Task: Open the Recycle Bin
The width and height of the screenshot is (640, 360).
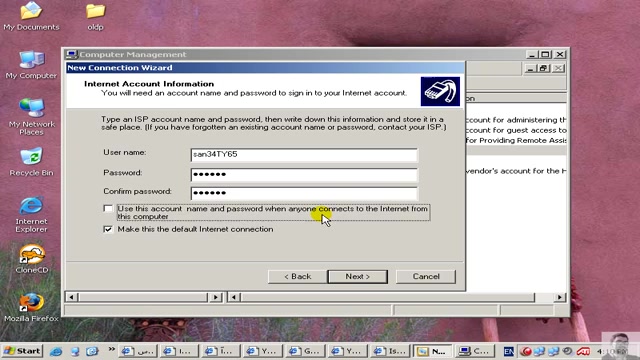Action: [x=31, y=162]
